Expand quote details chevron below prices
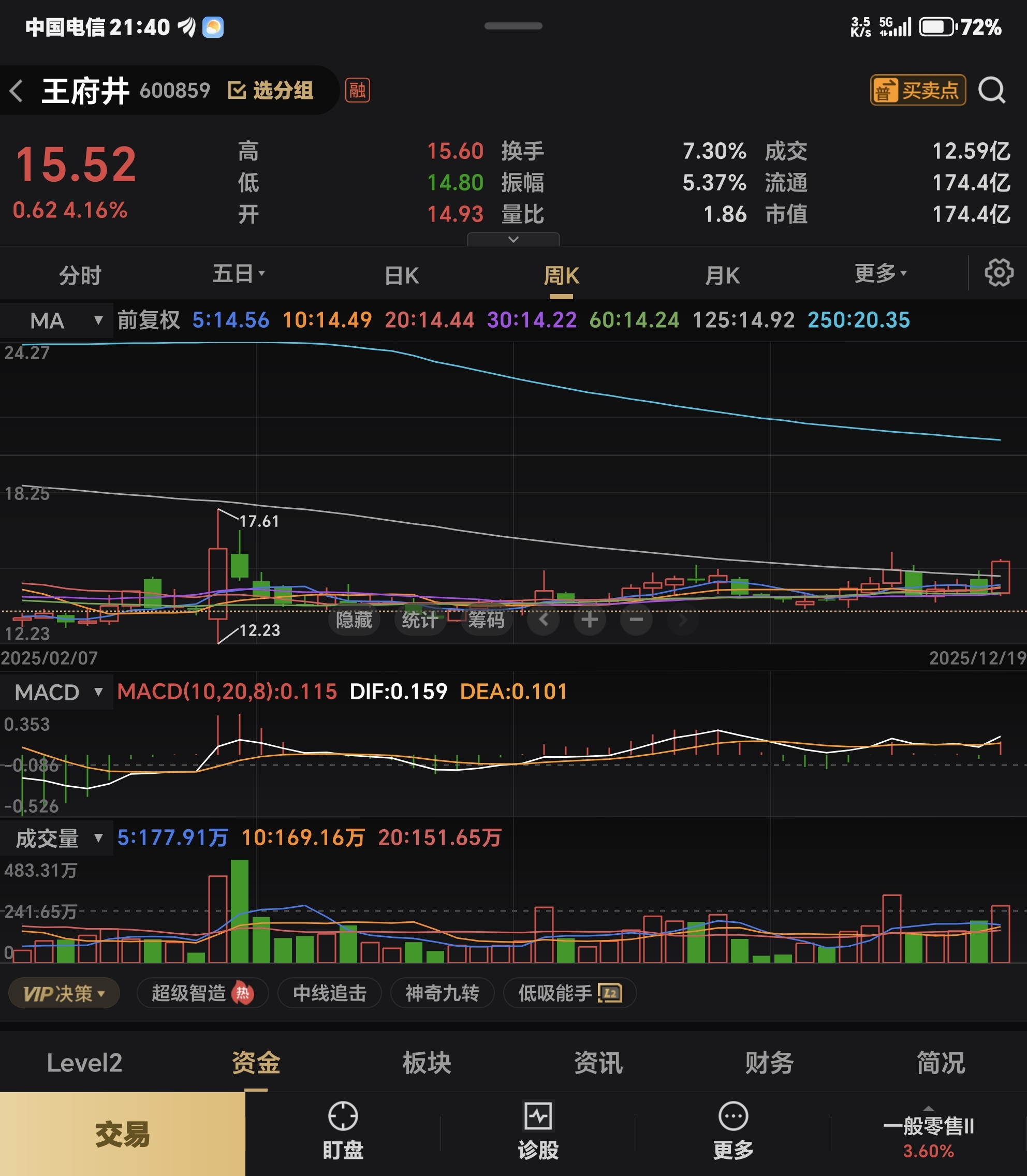1027x1176 pixels. [513, 240]
